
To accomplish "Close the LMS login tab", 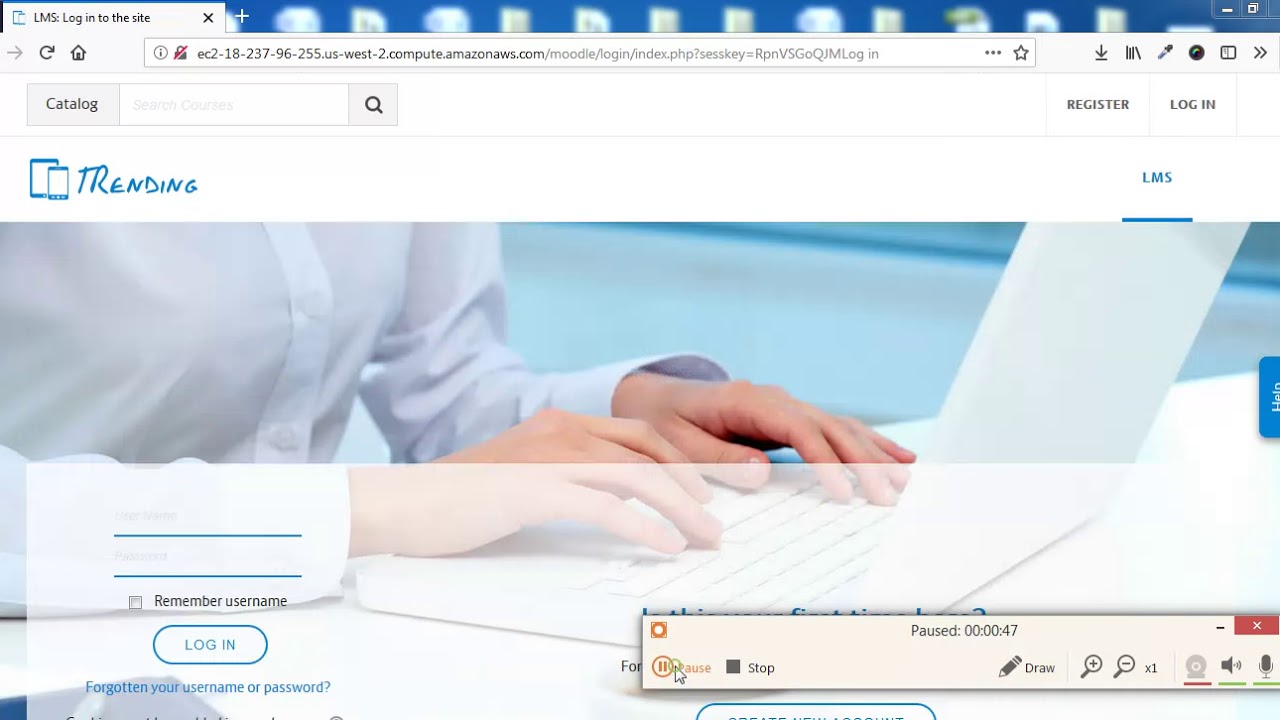I will (208, 18).
